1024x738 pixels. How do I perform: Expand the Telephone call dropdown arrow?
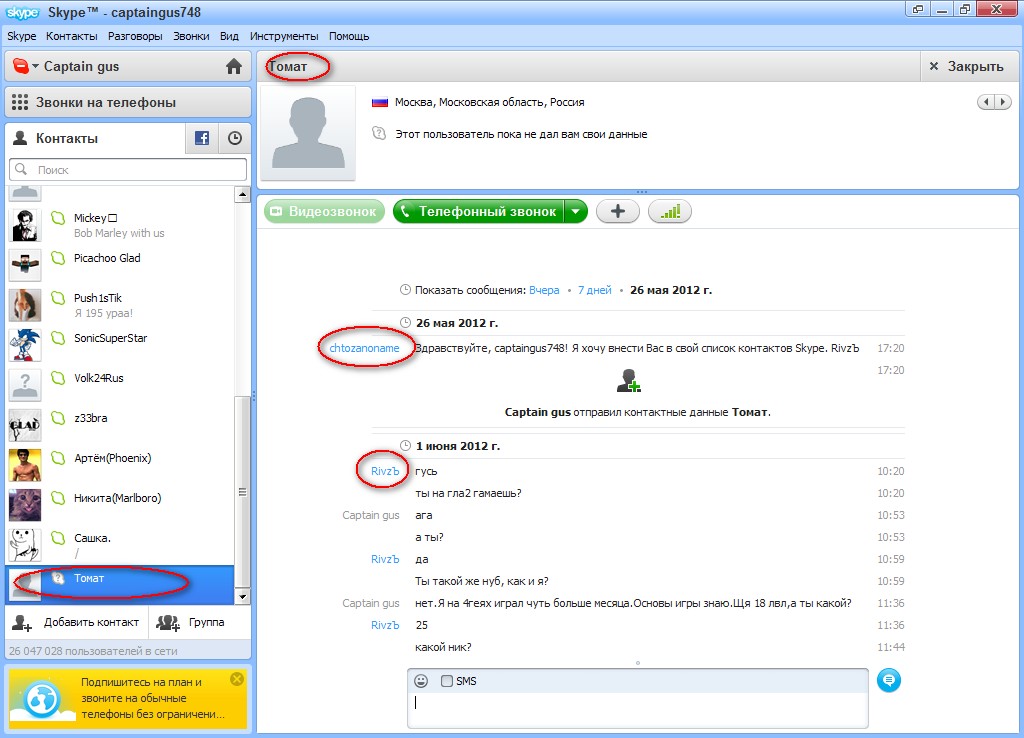pyautogui.click(x=575, y=212)
